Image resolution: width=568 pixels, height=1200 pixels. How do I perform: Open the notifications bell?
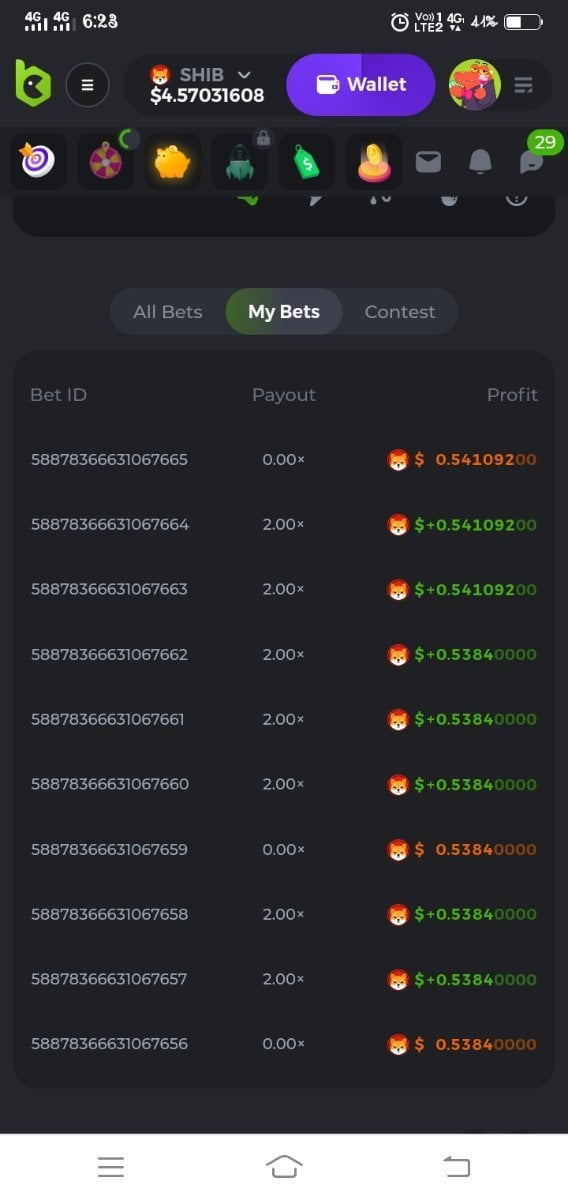click(481, 161)
